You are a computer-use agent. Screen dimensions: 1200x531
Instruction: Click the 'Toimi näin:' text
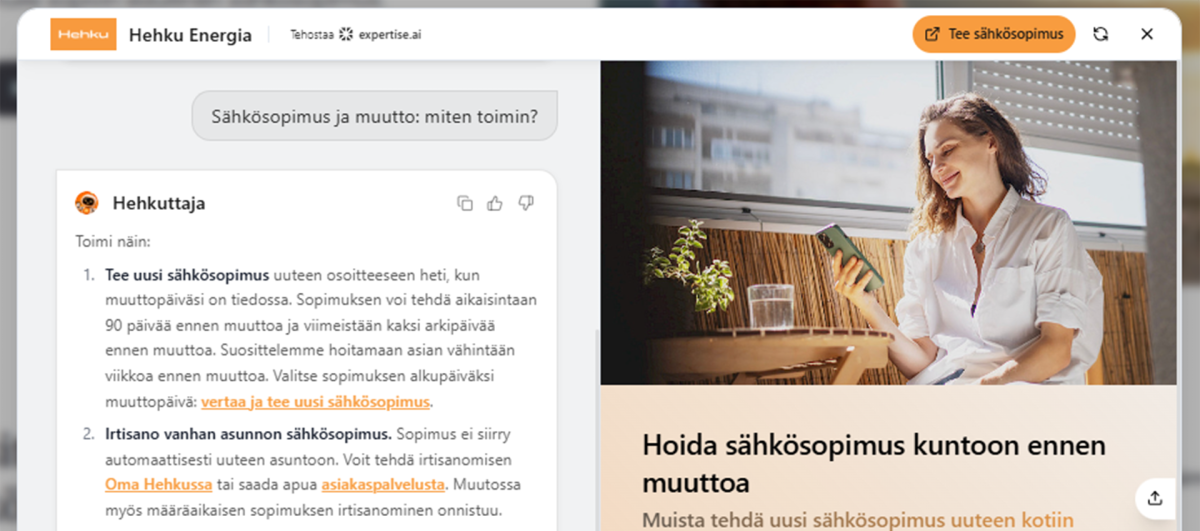point(112,241)
